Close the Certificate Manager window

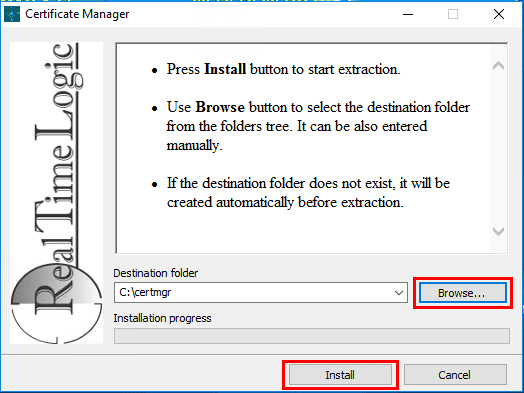499,14
